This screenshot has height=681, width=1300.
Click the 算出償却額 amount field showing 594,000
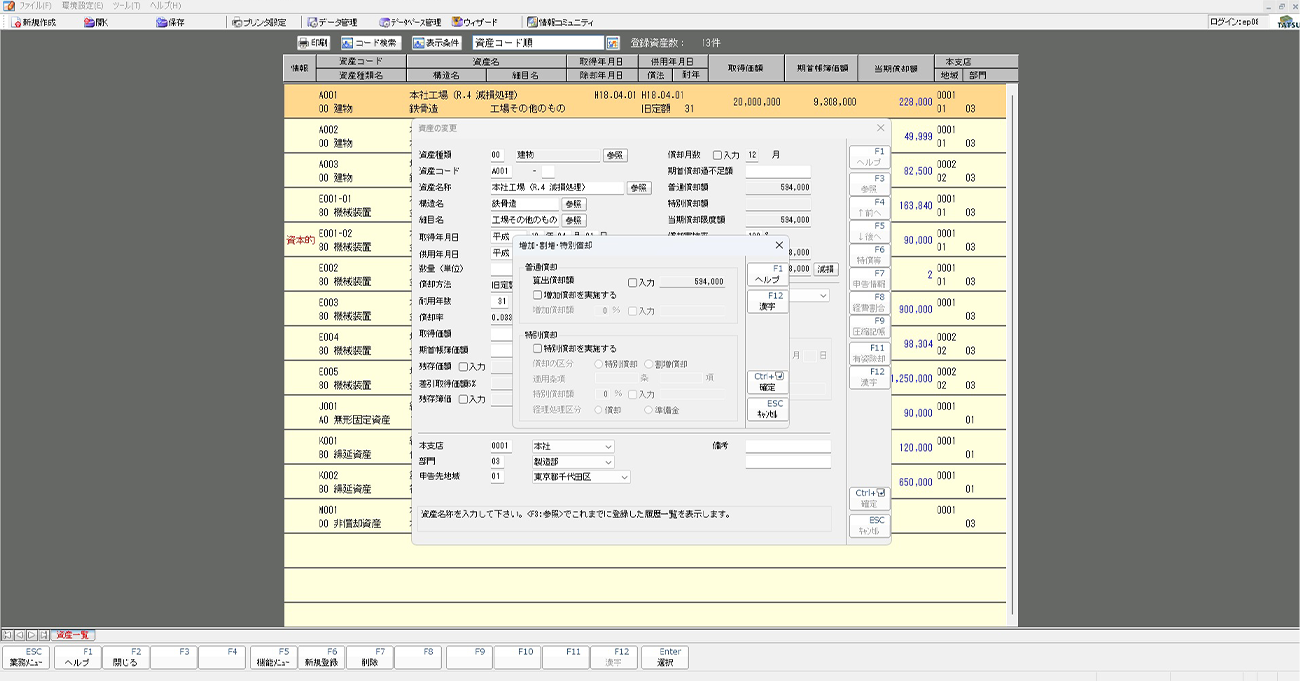(692, 283)
